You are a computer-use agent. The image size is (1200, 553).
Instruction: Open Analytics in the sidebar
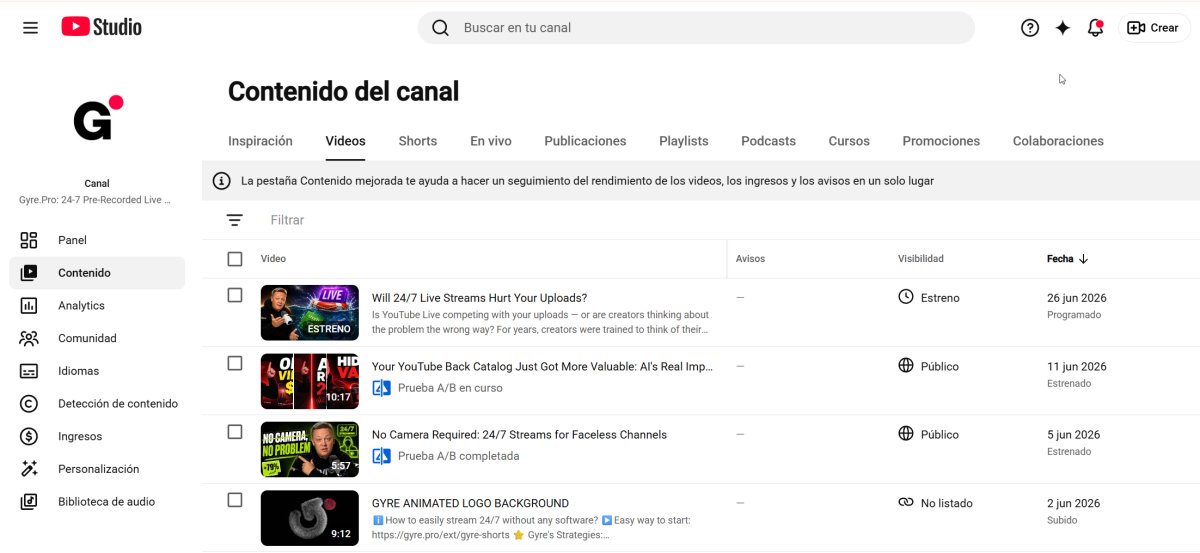(x=97, y=306)
